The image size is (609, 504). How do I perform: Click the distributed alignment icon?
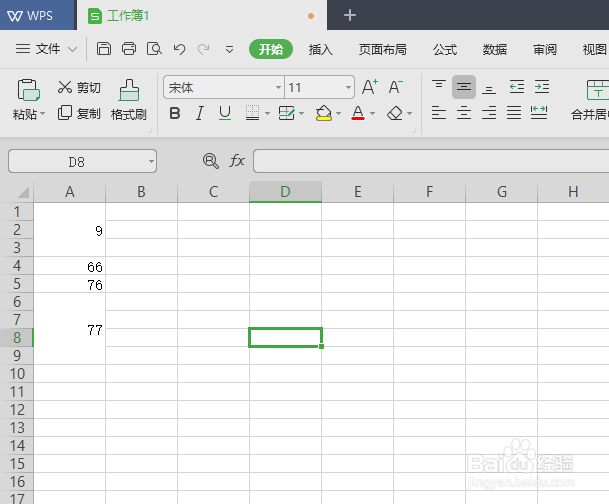(539, 113)
